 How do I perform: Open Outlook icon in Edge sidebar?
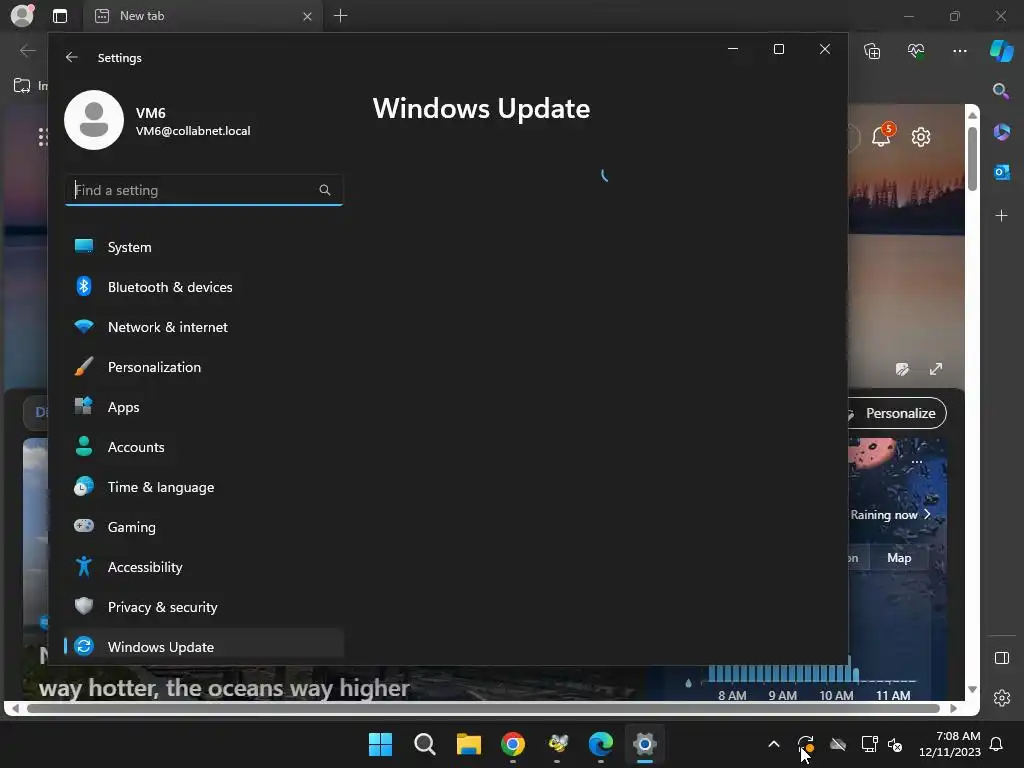click(1001, 172)
